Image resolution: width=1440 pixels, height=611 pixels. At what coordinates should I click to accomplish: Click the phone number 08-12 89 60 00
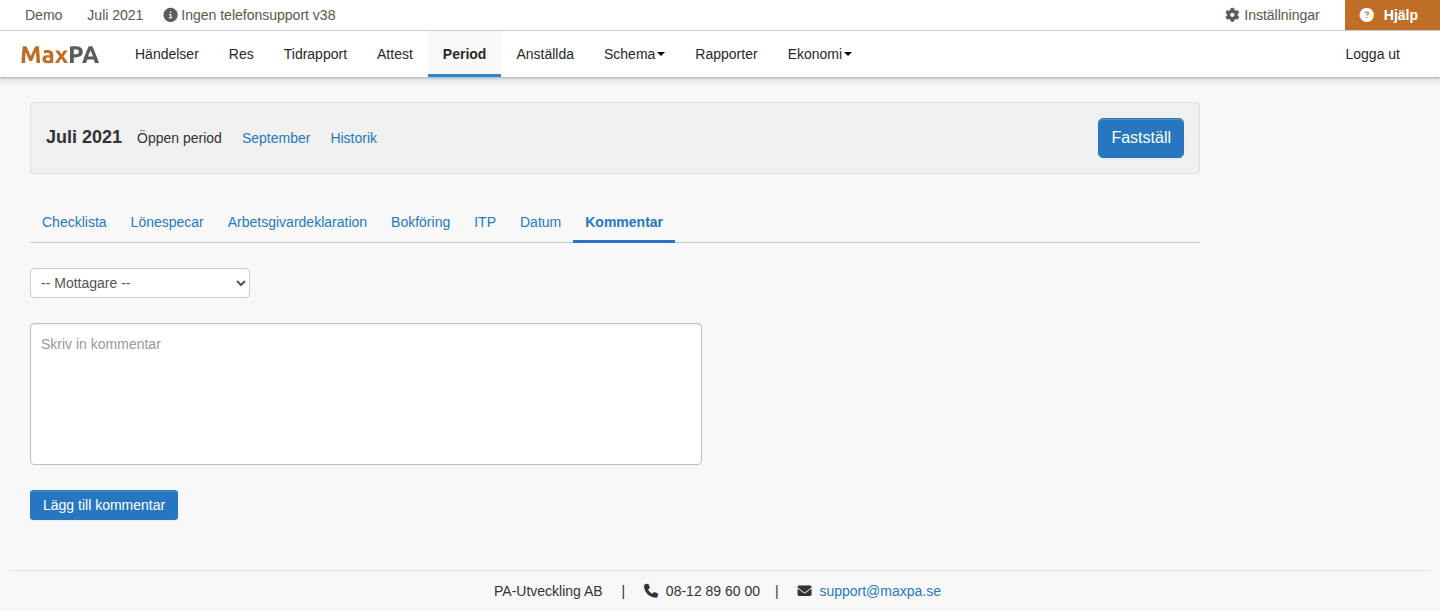pos(713,591)
